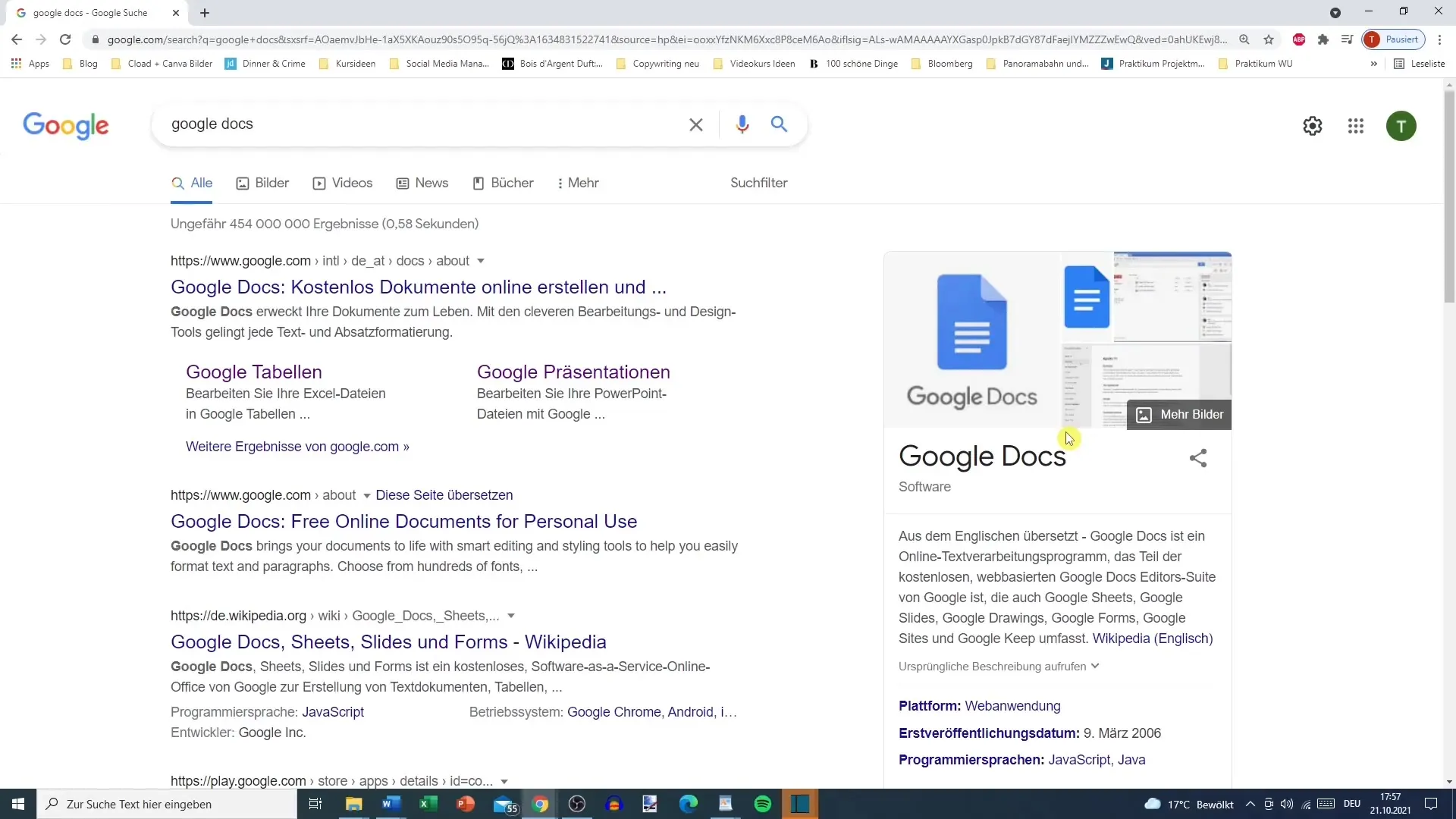
Task: Open Suchfilter search tools
Action: pos(758,183)
